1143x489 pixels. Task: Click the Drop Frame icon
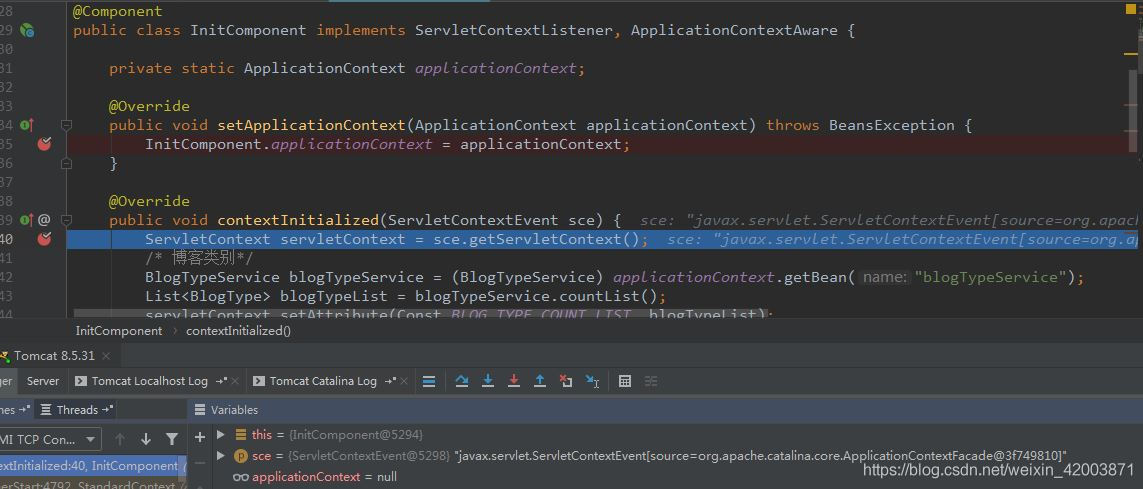point(566,380)
